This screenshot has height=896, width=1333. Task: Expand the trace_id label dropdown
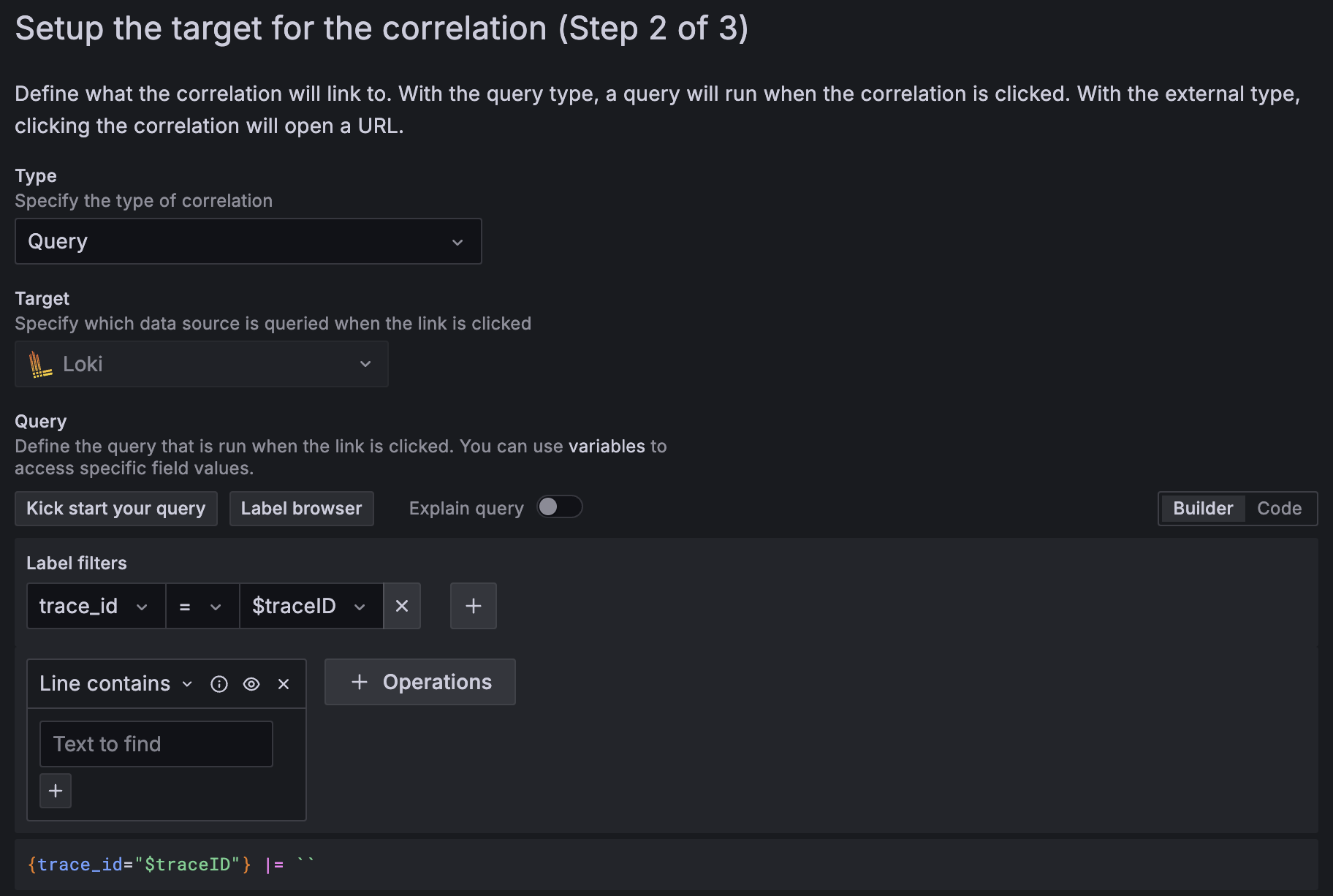click(141, 606)
